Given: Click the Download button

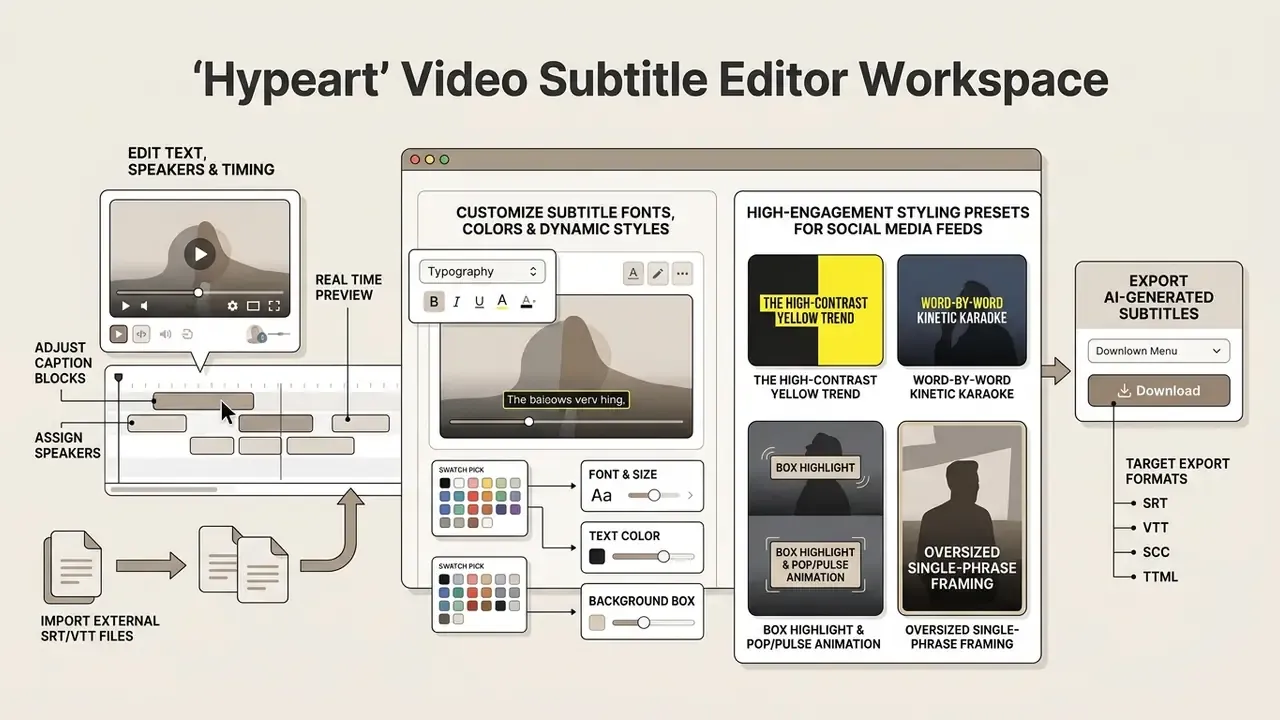Looking at the screenshot, I should click(x=1159, y=391).
